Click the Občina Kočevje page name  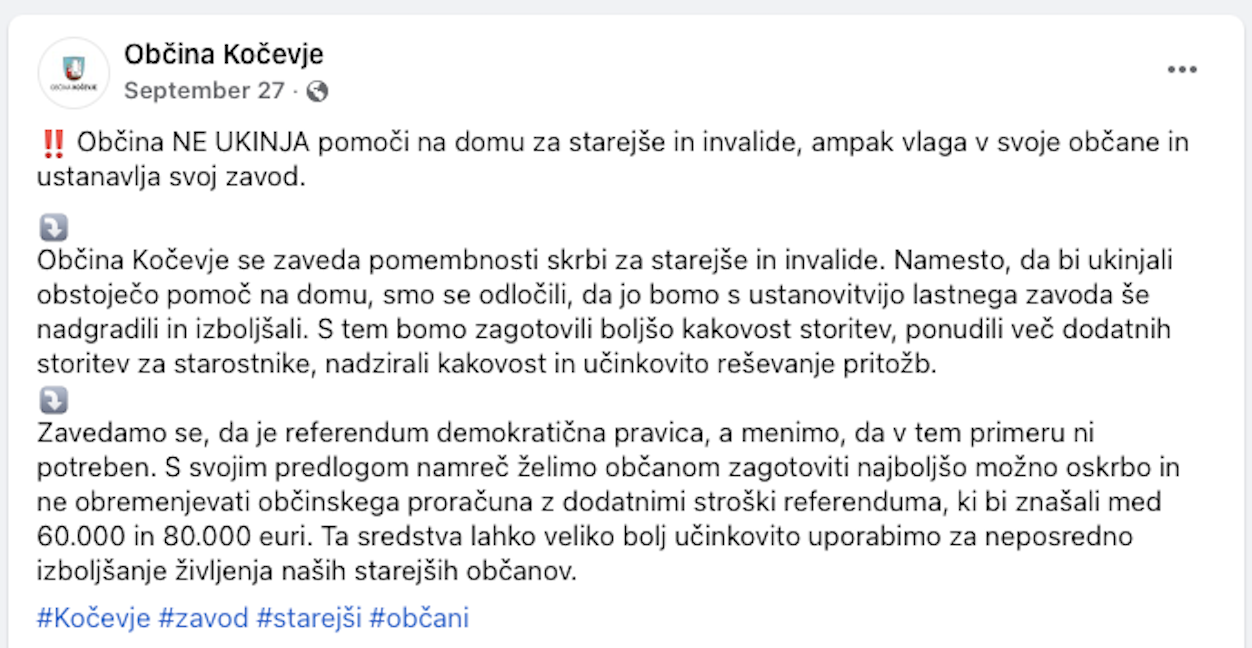[223, 54]
